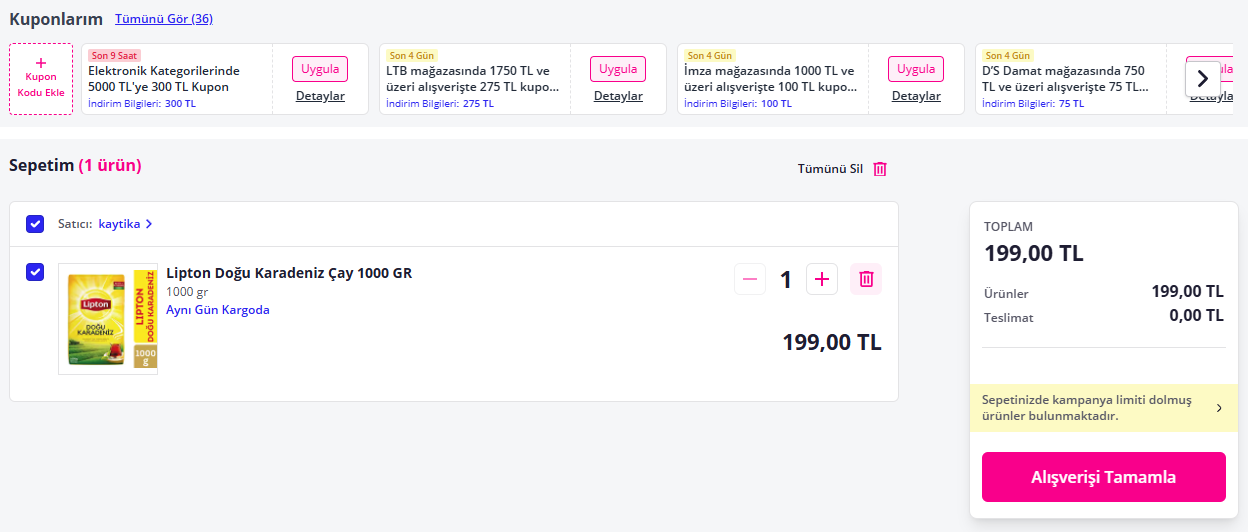This screenshot has height=532, width=1248.
Task: View Detaylar of the İmza coupon
Action: [916, 96]
